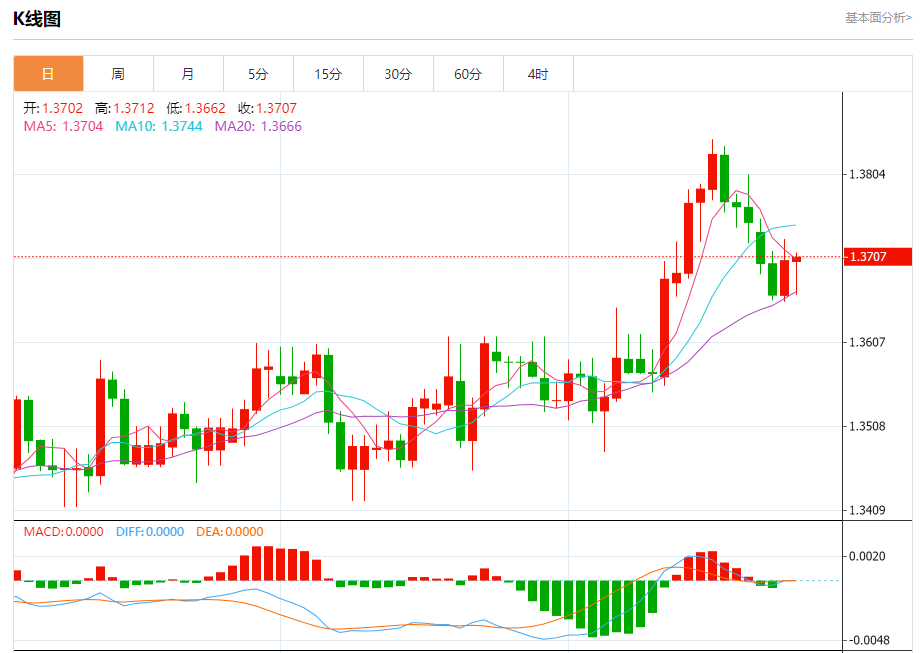Screen dimensions: 922x653
Task: Click the open price 1.3702
Action: click(x=62, y=108)
